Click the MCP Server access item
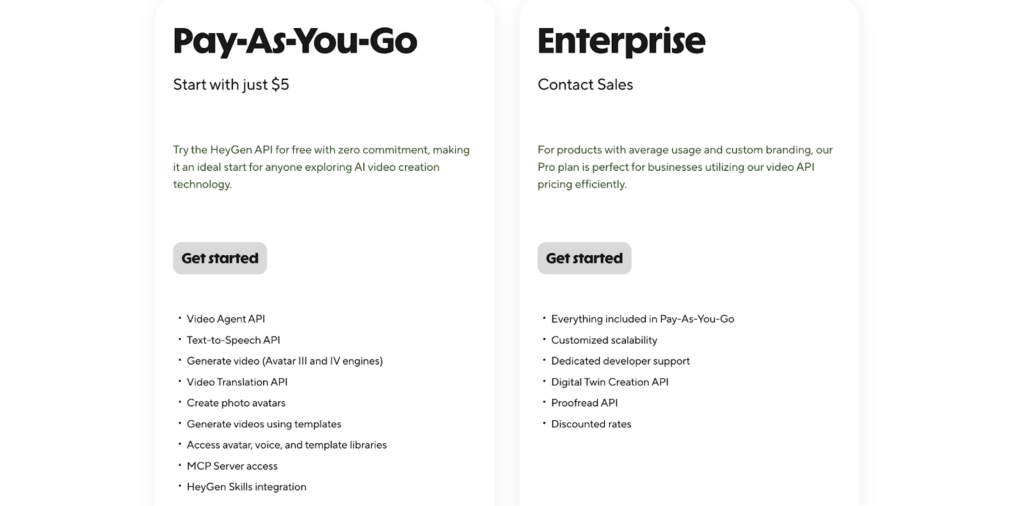1024x506 pixels. (232, 466)
